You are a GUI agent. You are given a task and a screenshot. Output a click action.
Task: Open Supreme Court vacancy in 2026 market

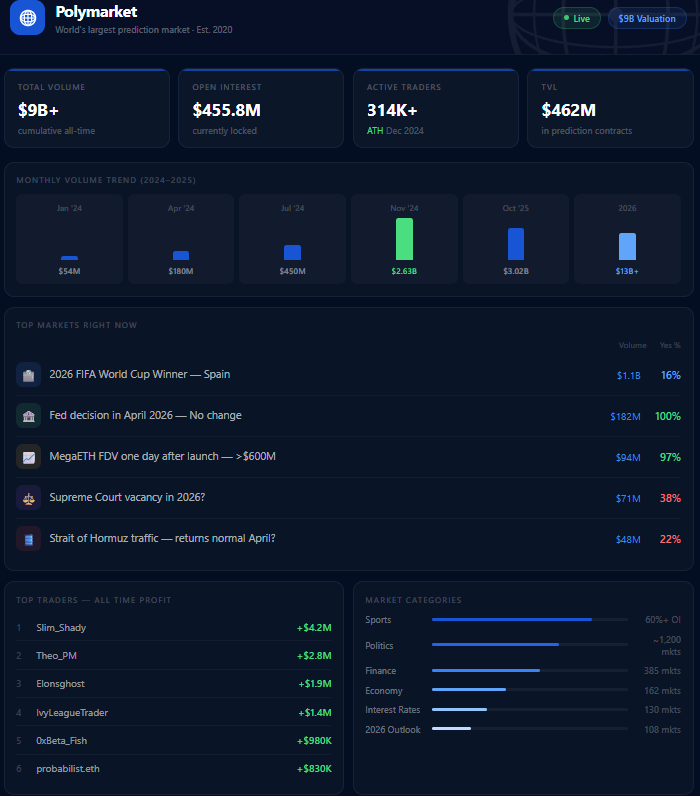coord(349,499)
